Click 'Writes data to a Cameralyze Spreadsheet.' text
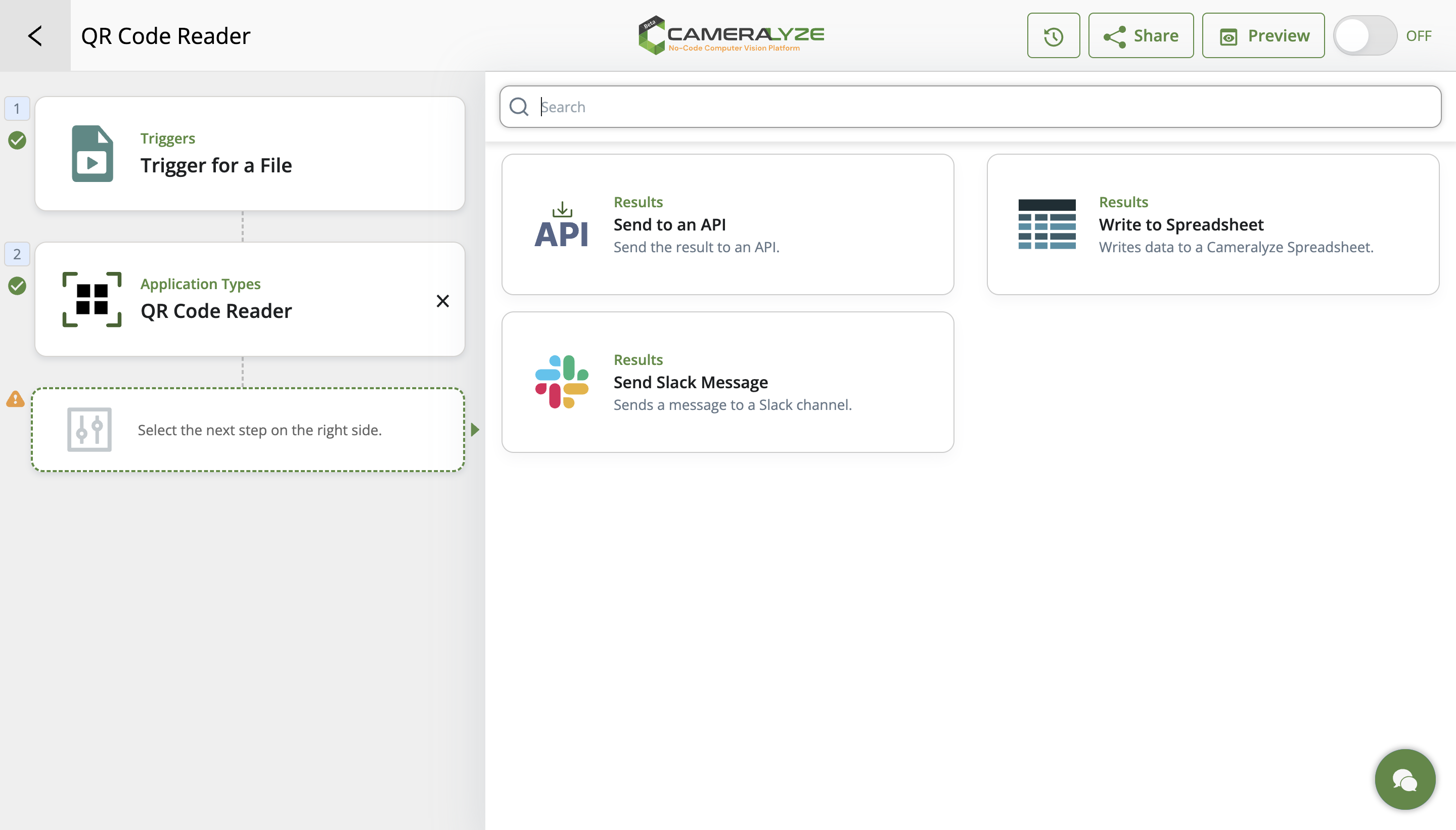Screen dimensions: 1456x830 [x=1236, y=247]
